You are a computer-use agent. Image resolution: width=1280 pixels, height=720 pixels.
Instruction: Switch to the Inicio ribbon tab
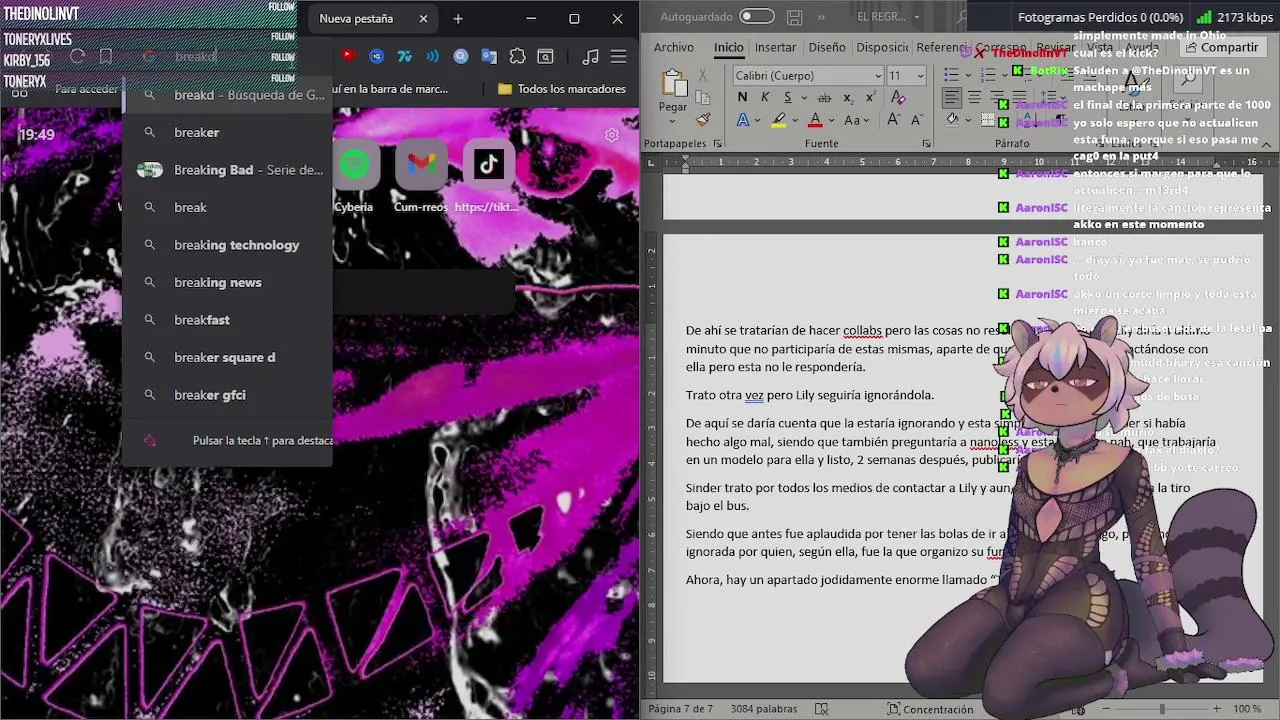(729, 47)
